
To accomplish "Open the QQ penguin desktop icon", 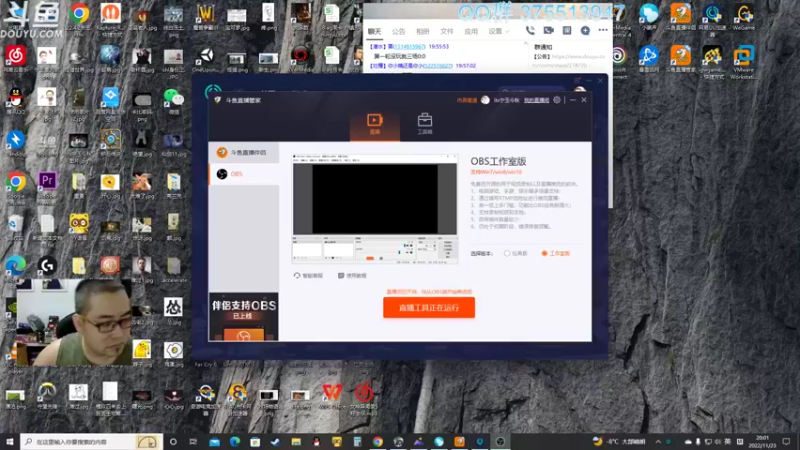I will pos(15,101).
